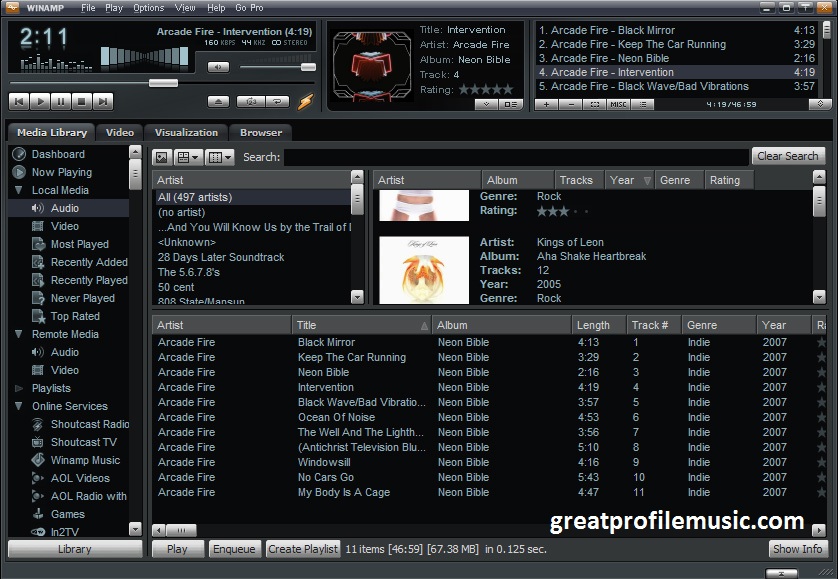Click the Clear Search button

tap(788, 156)
